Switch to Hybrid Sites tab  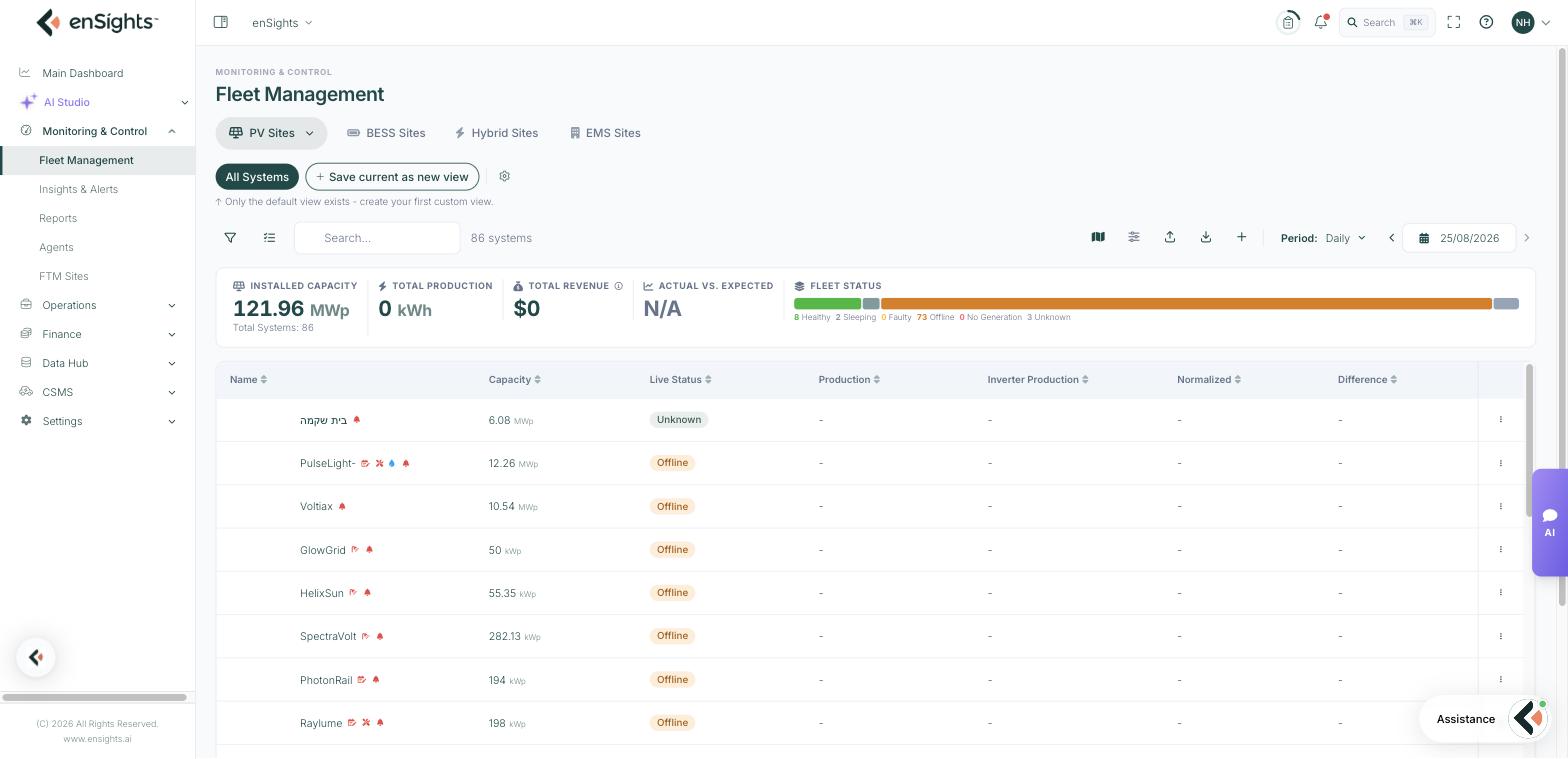coord(496,133)
